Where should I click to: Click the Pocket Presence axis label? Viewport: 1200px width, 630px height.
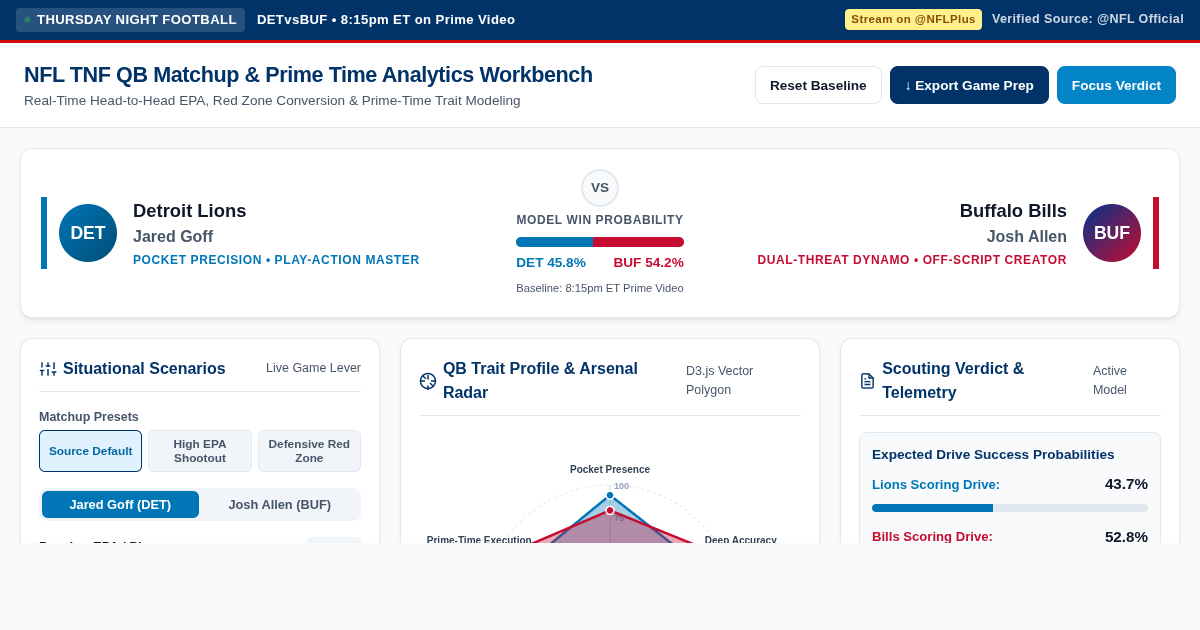click(x=610, y=469)
